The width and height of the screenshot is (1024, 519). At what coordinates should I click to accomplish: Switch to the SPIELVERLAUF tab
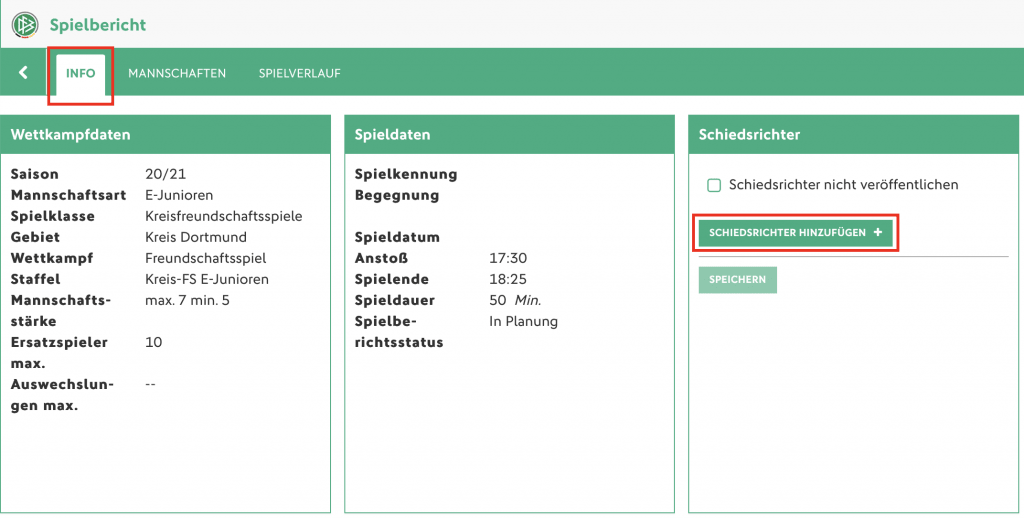300,73
